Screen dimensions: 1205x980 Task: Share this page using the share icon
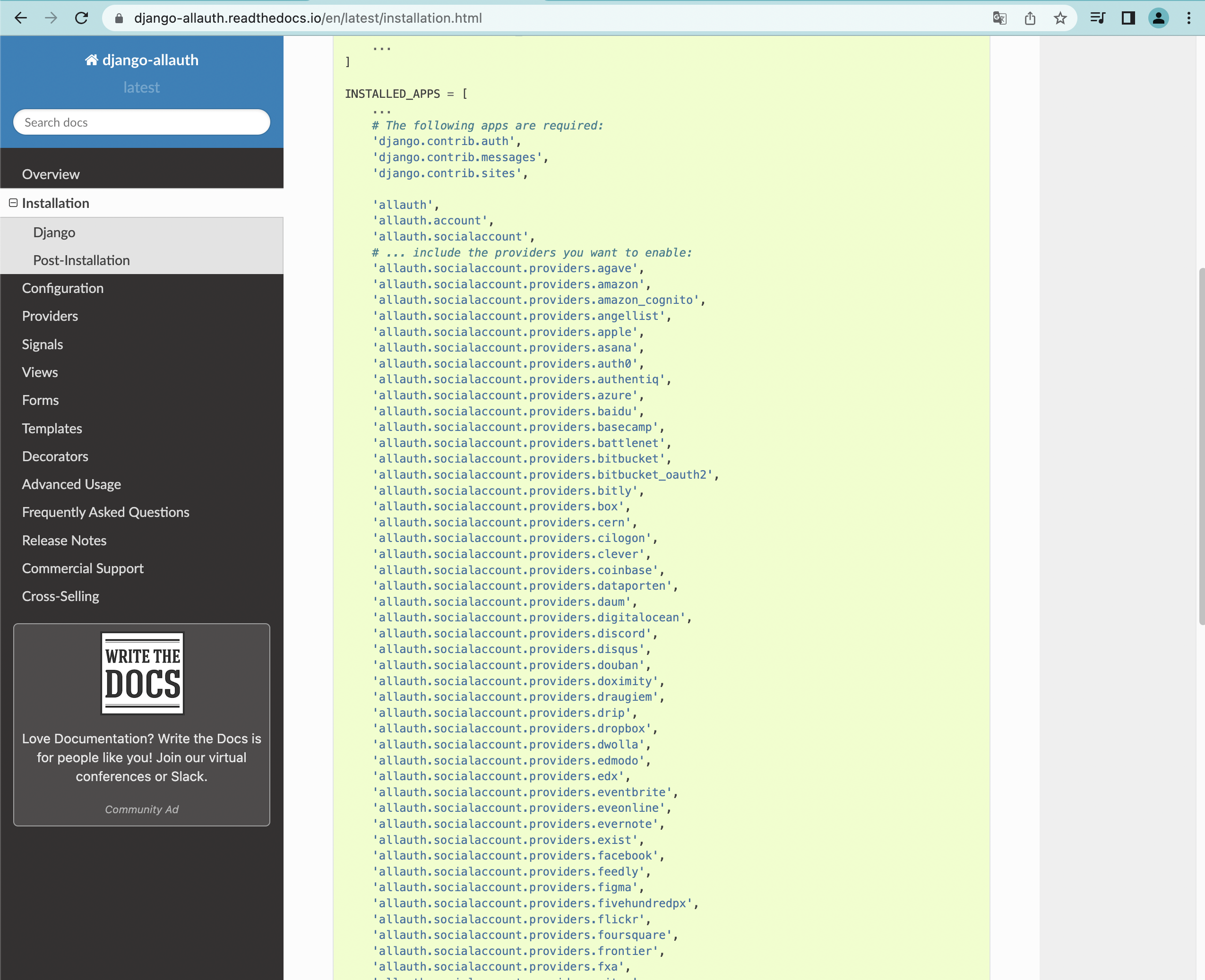click(1030, 18)
